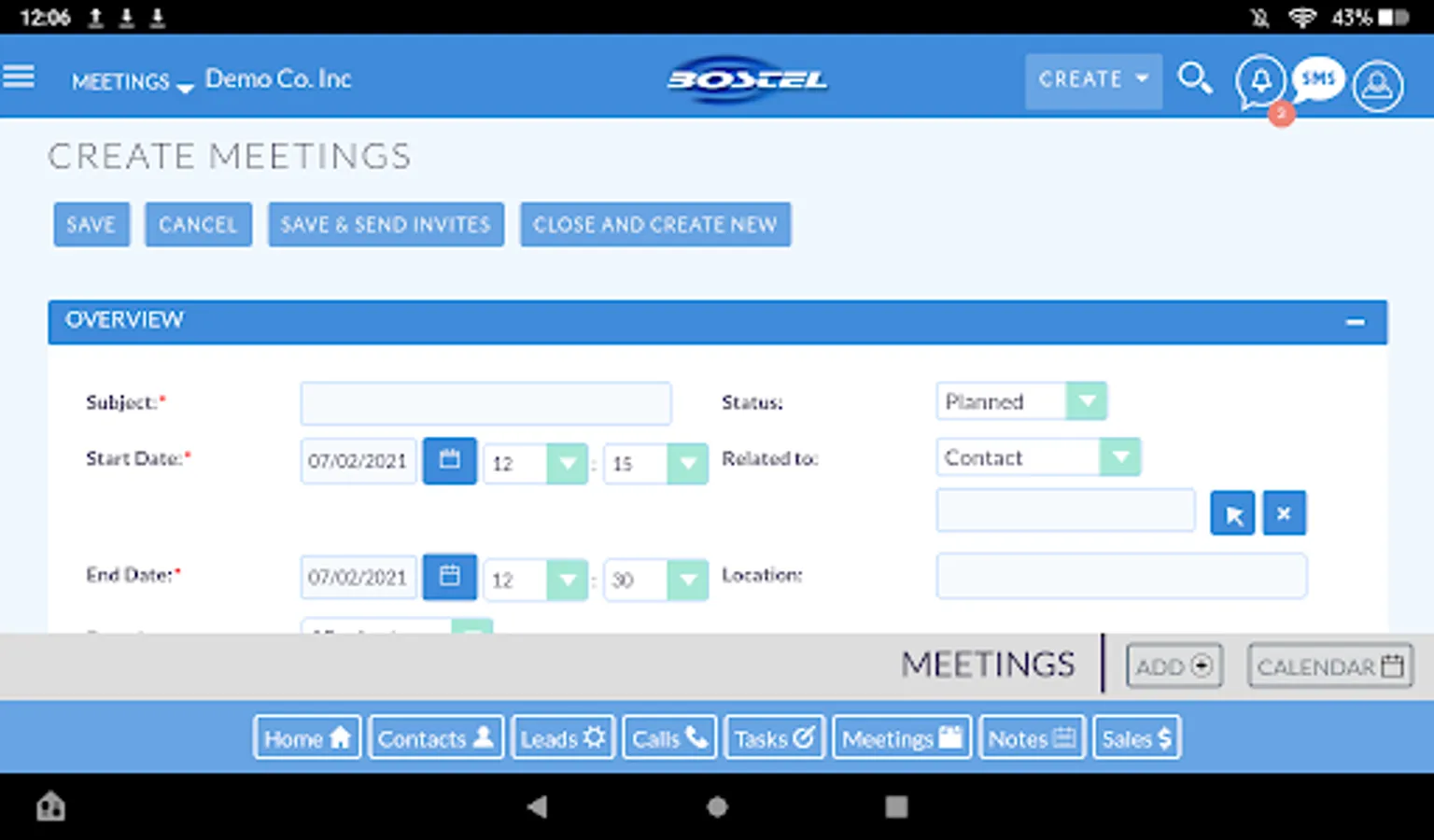
Task: Open the SMS messages icon
Action: 1317,79
